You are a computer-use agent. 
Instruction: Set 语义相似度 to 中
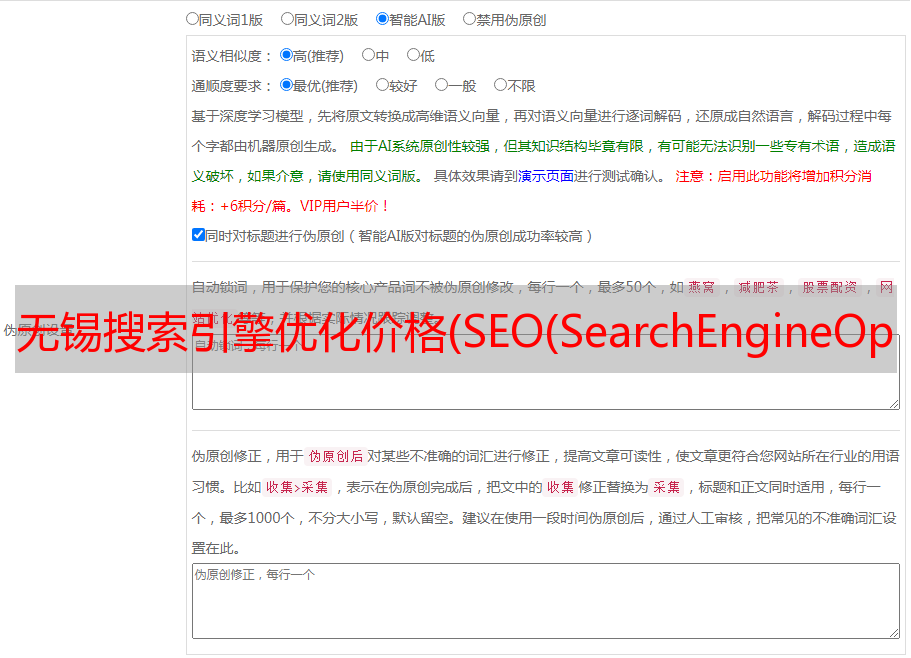[368, 55]
